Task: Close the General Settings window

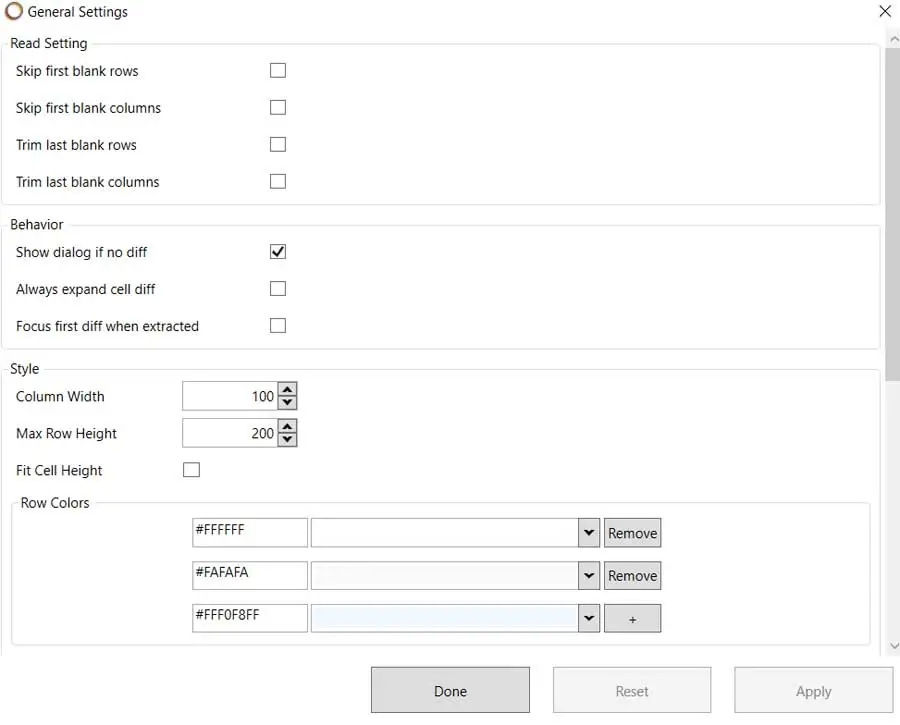Action: (x=884, y=12)
